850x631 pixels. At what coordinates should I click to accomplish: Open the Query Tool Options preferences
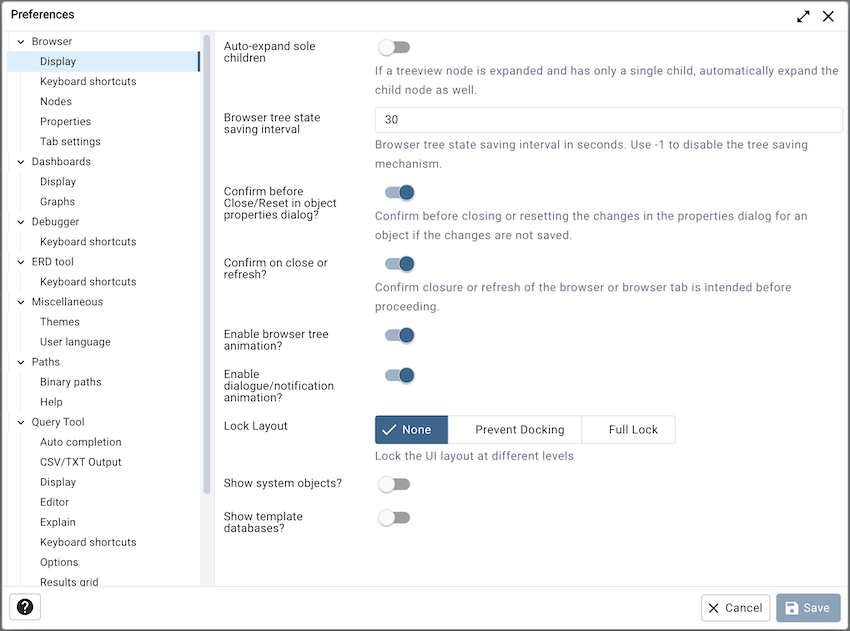[59, 563]
